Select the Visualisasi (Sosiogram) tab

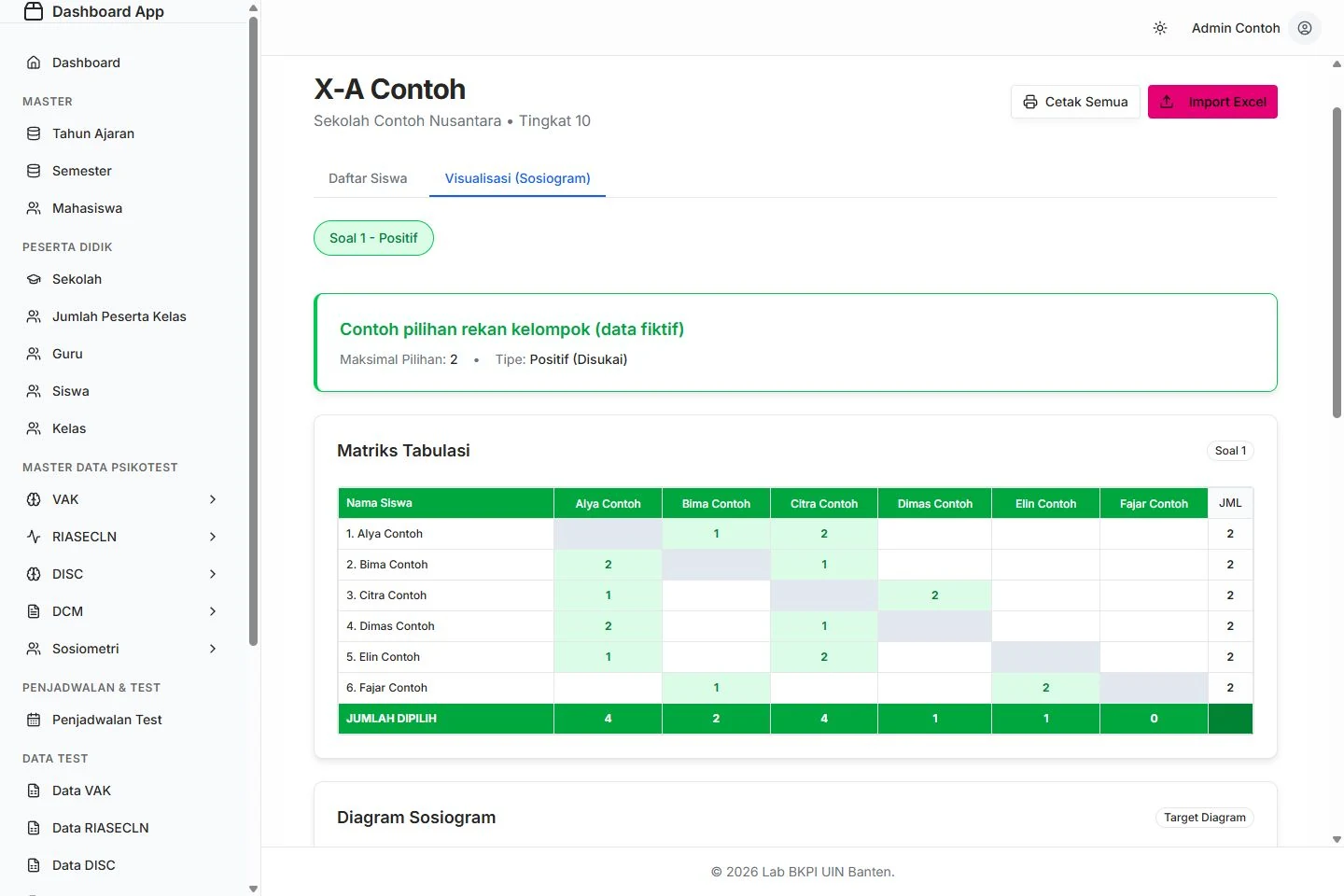point(517,178)
